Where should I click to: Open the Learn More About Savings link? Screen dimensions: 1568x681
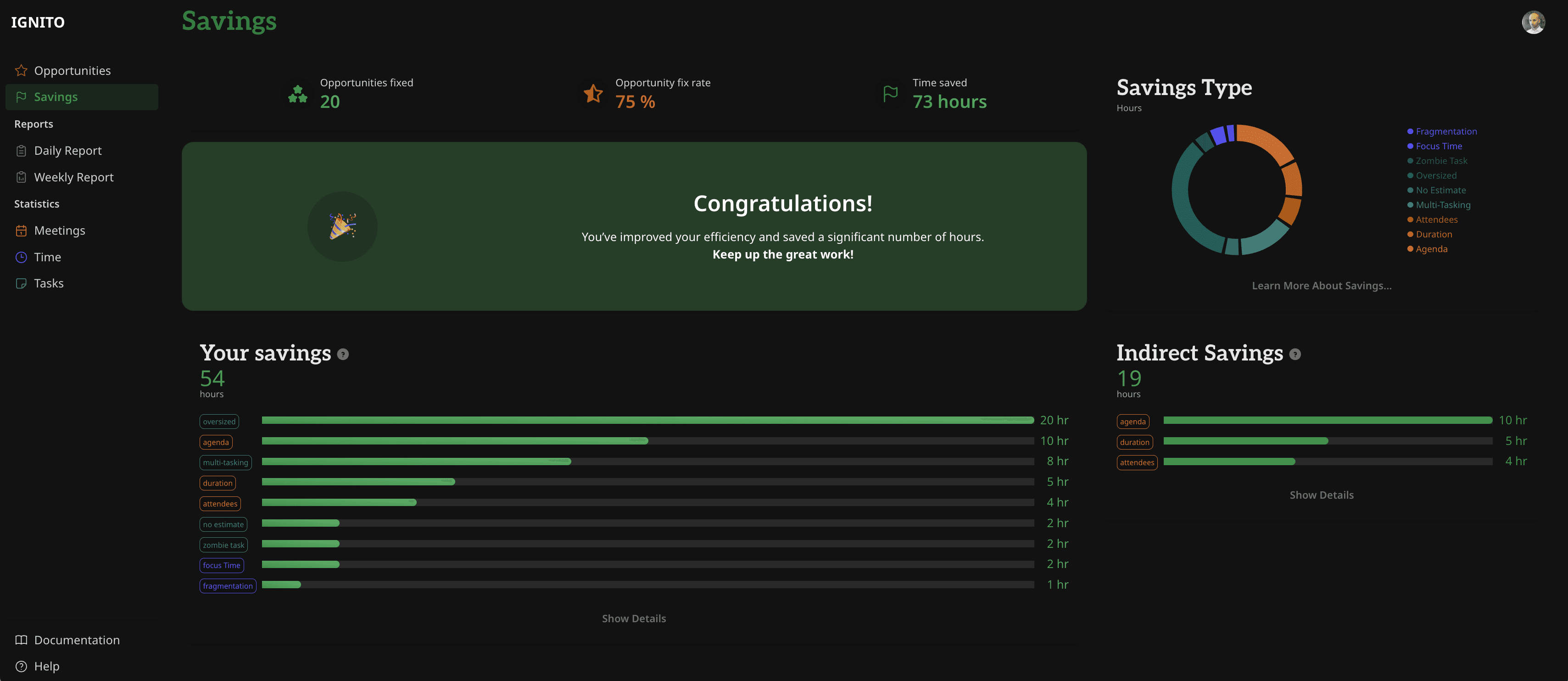coord(1322,285)
